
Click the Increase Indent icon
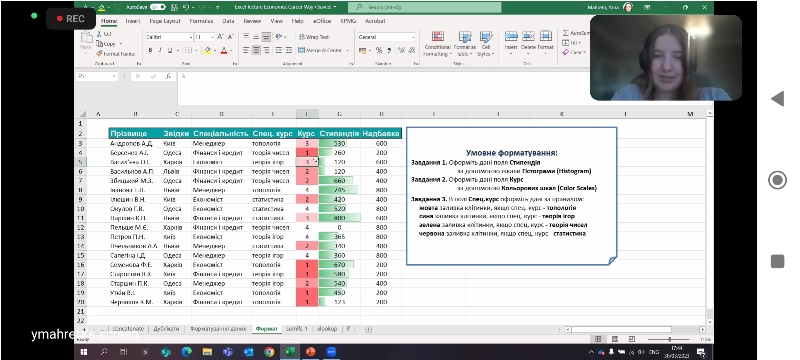point(289,50)
